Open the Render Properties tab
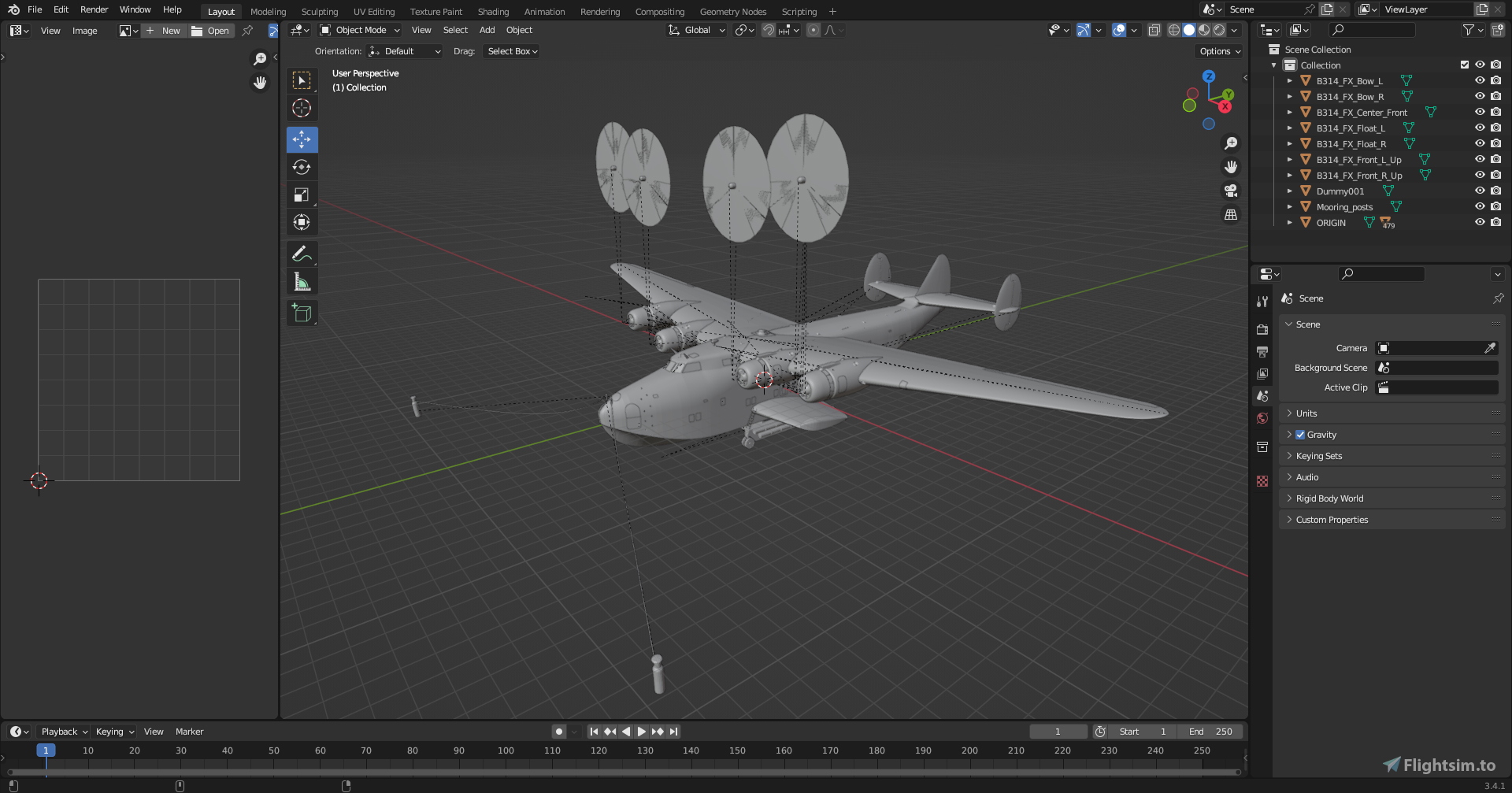 pyautogui.click(x=1262, y=329)
